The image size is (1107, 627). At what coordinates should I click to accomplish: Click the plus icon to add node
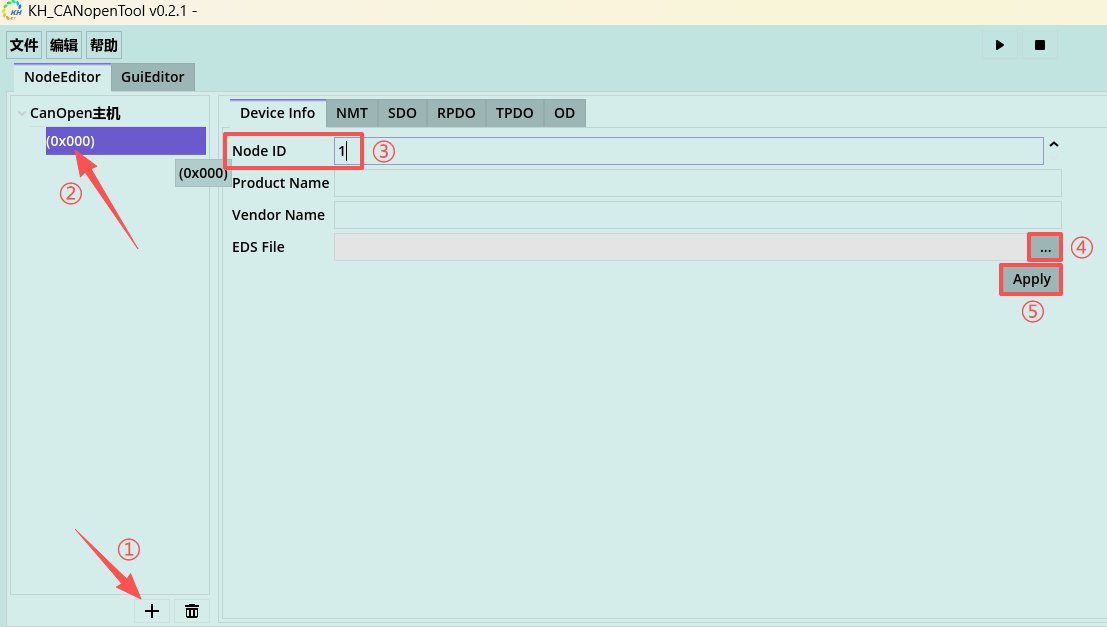click(x=152, y=611)
